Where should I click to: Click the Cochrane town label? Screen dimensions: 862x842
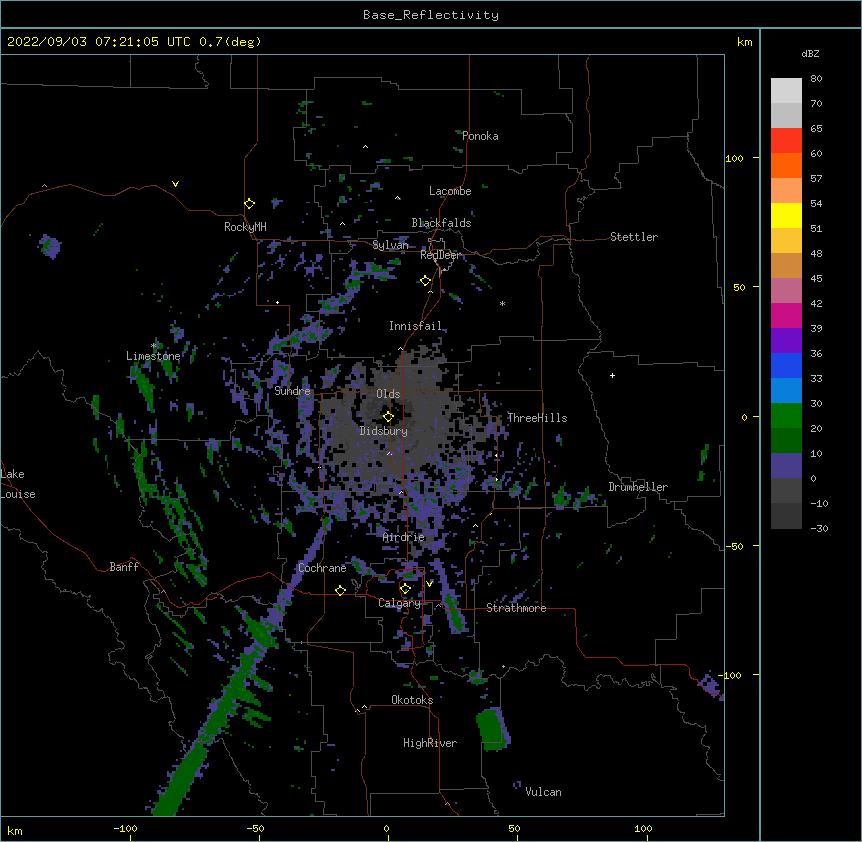coord(322,568)
